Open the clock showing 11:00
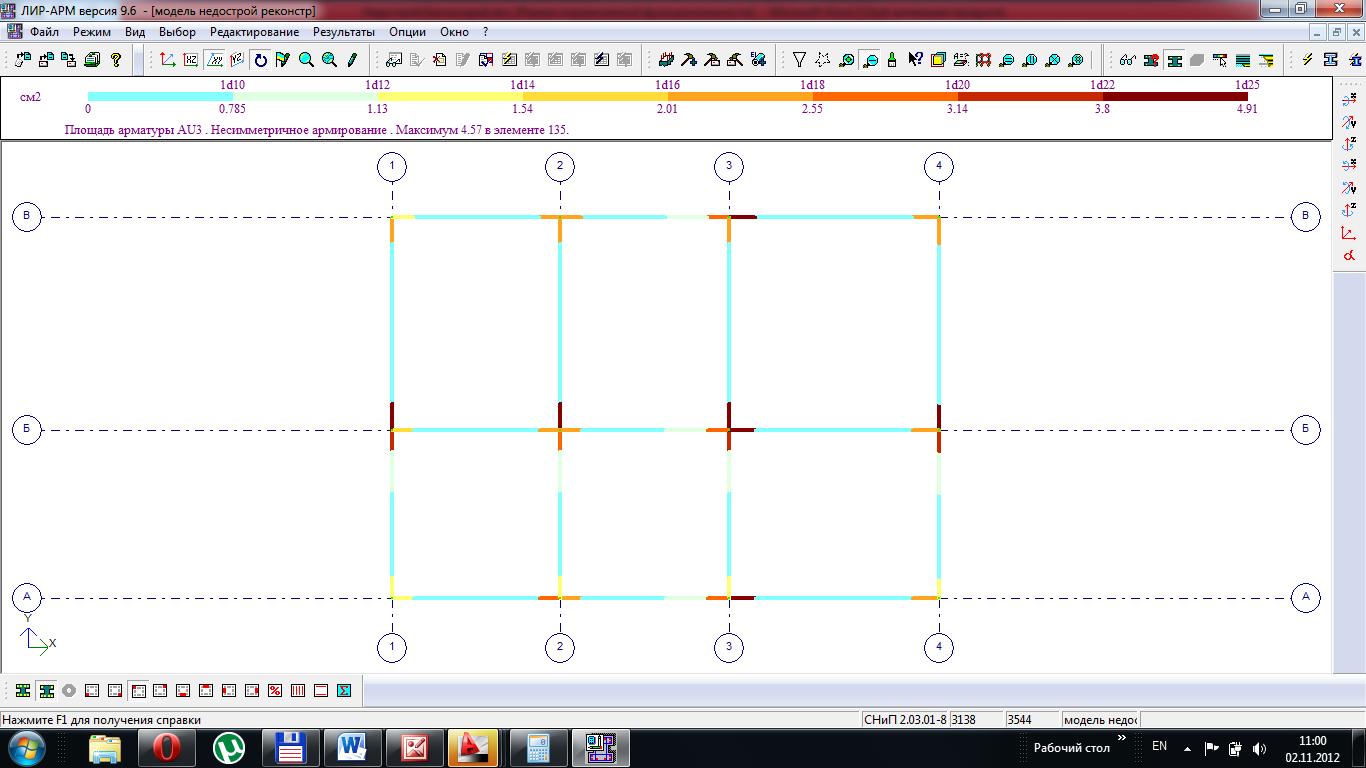Image resolution: width=1366 pixels, height=768 pixels. click(x=1312, y=740)
